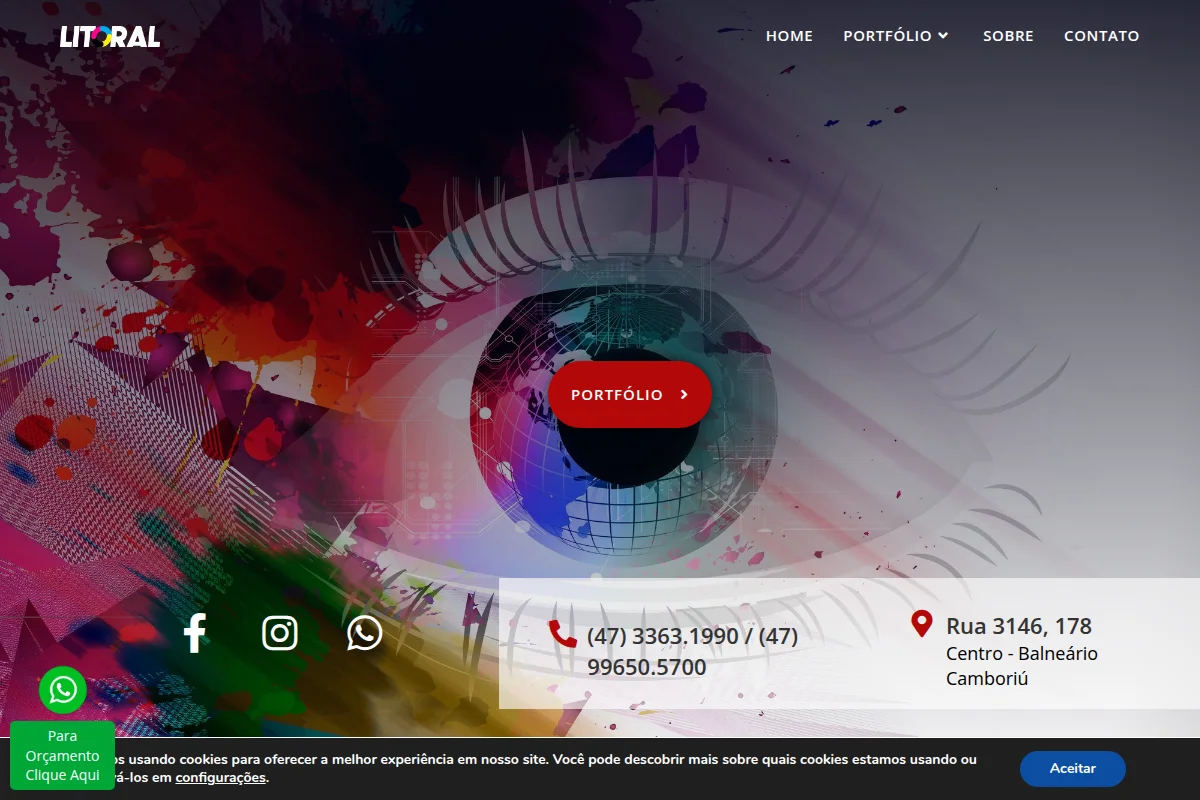Select PORTFÓLIO in the top navigation
Viewport: 1200px width, 800px height.
pos(887,36)
